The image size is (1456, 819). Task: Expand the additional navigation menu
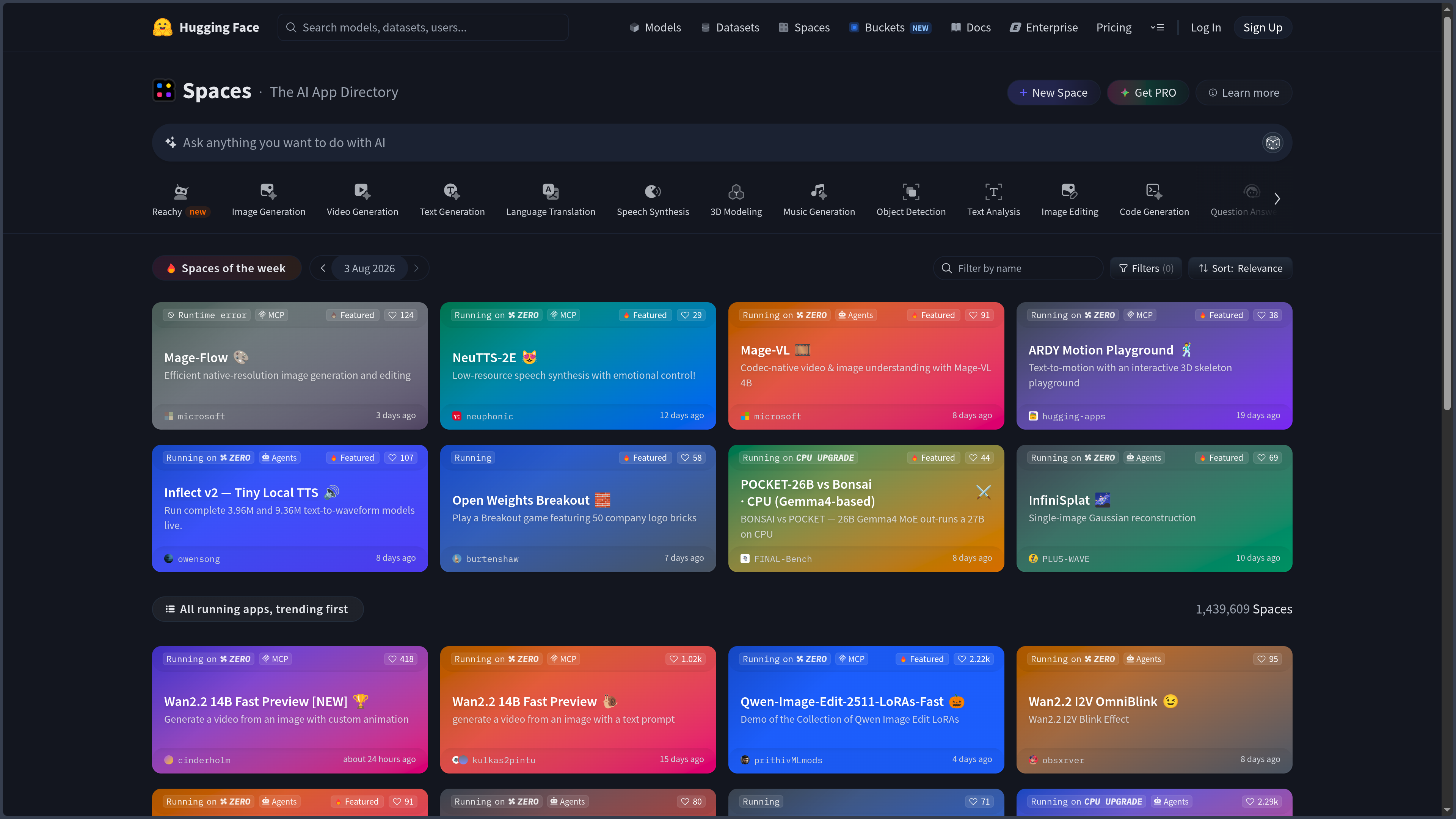1157,27
